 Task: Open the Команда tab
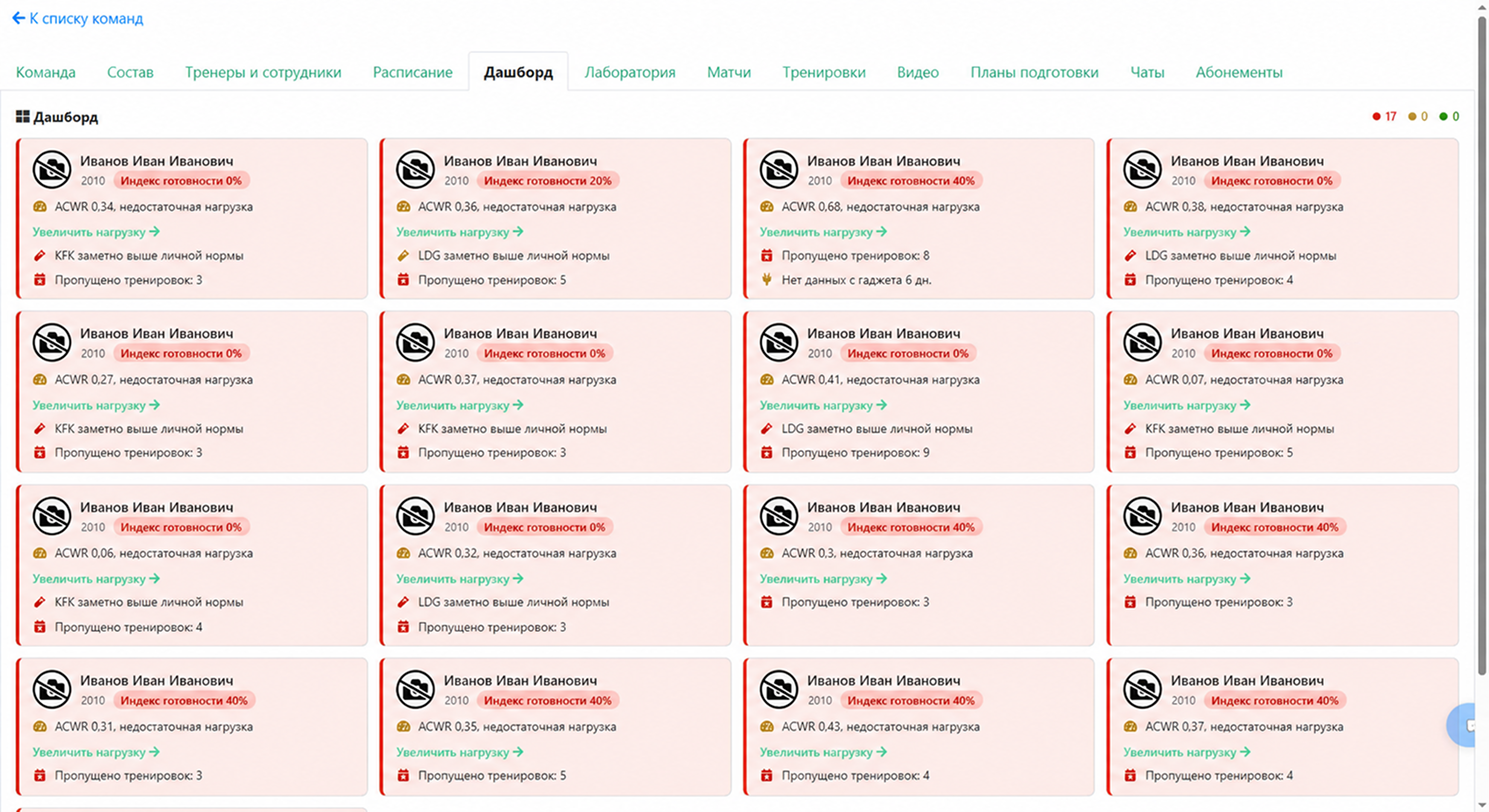coord(45,72)
